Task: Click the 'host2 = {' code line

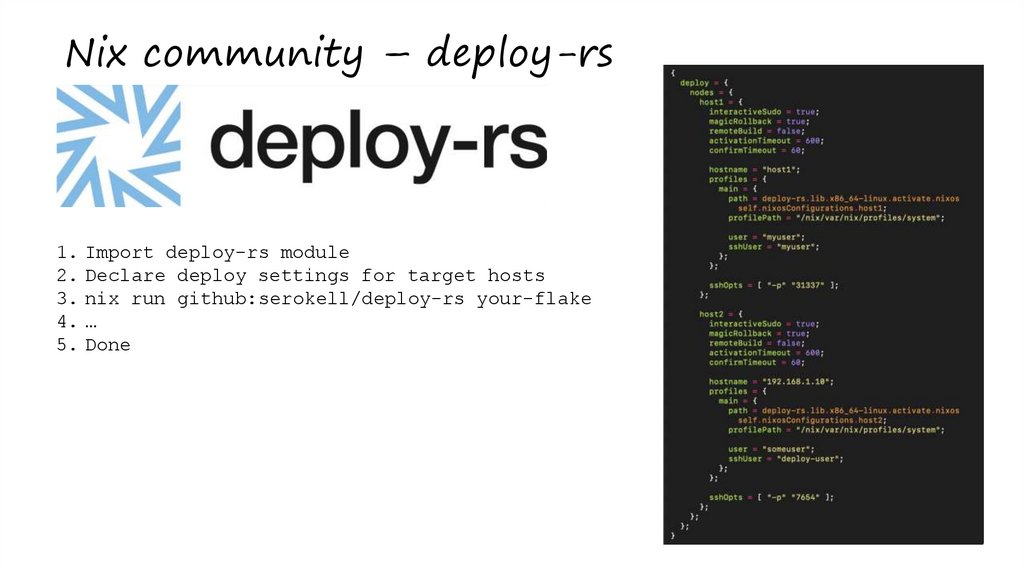Action: point(721,314)
